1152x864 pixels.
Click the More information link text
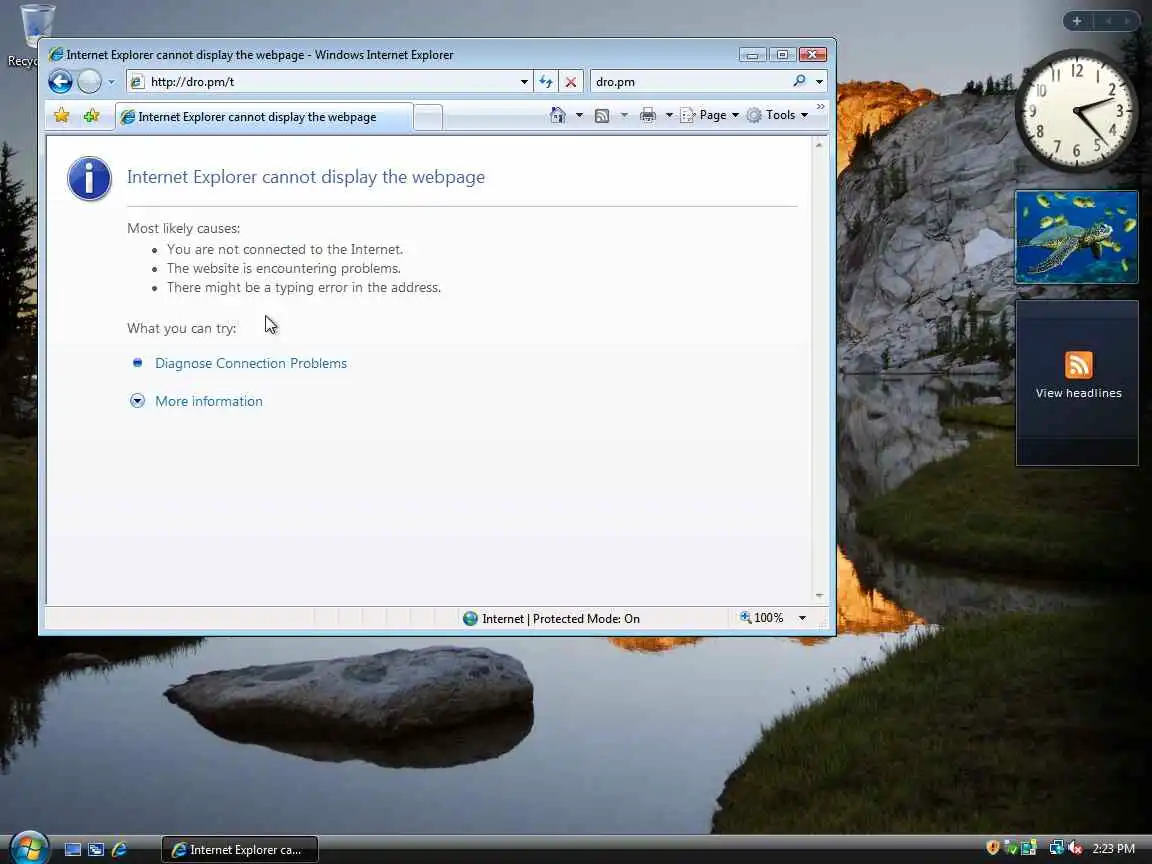[x=209, y=401]
